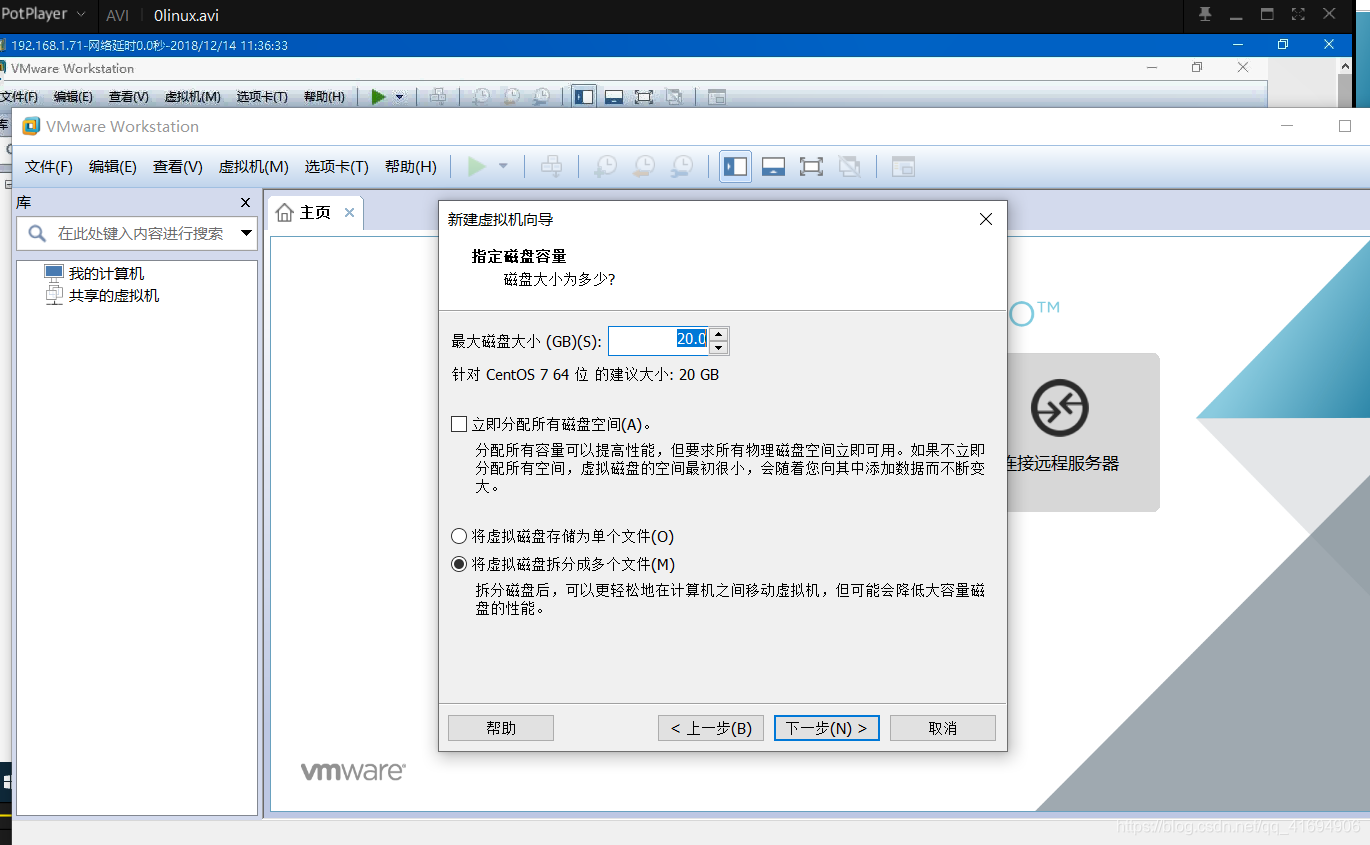
Task: Increase disk size with up stepper arrow
Action: 719,334
